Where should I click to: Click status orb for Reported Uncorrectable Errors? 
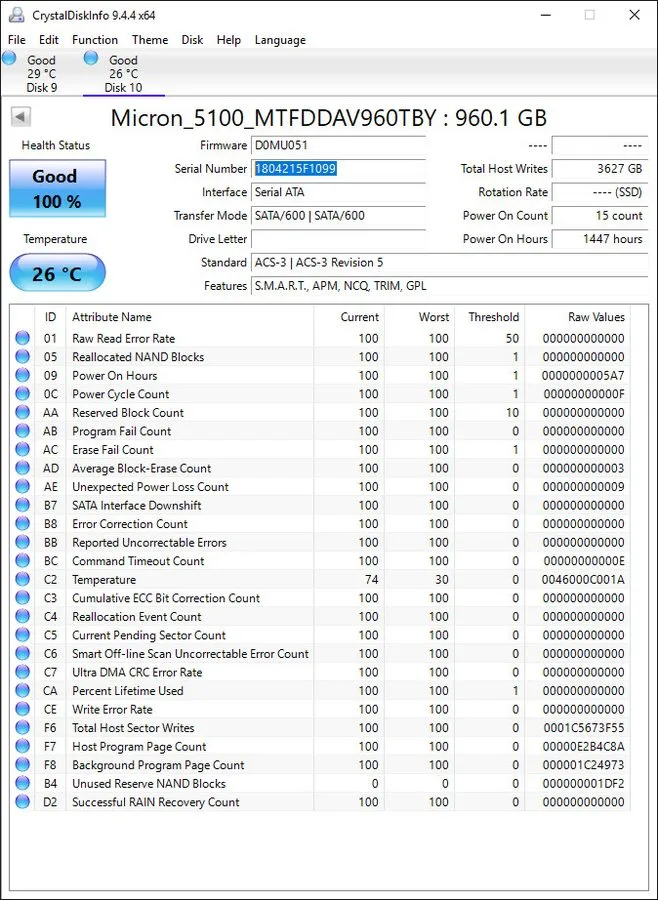coord(22,542)
